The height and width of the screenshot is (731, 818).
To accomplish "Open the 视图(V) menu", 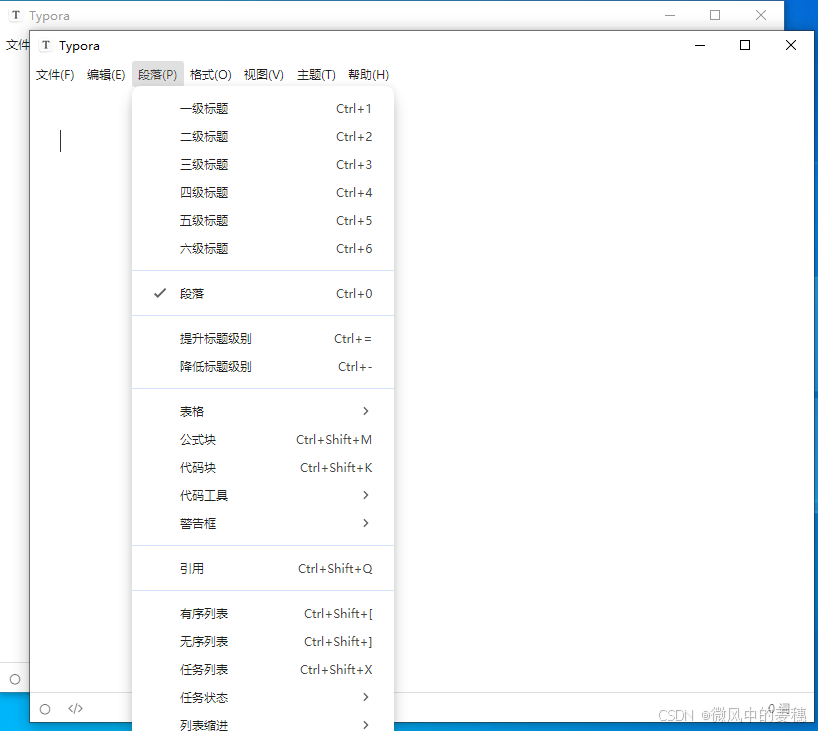I will click(x=263, y=75).
